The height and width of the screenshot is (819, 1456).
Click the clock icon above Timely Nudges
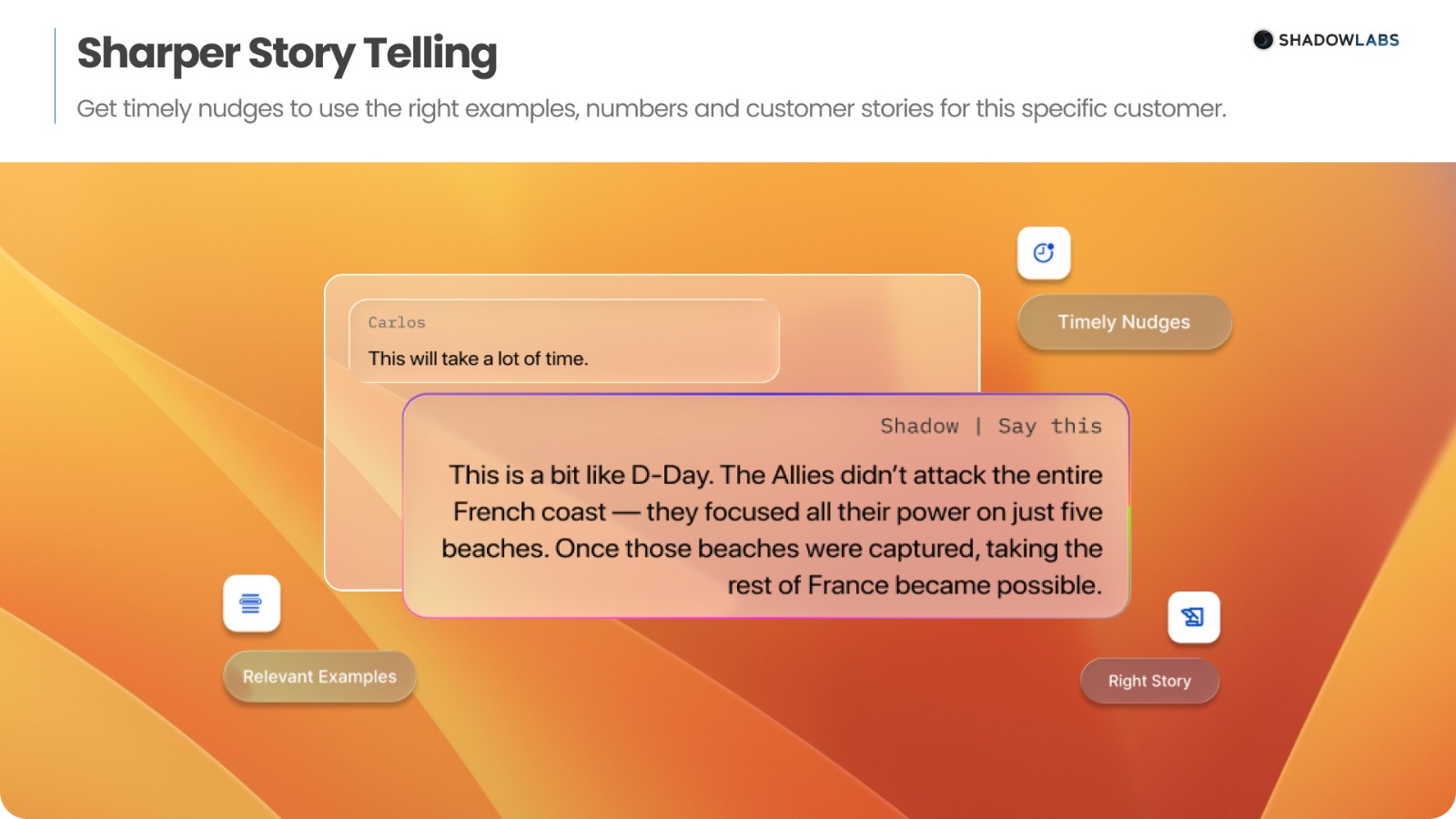click(1044, 253)
